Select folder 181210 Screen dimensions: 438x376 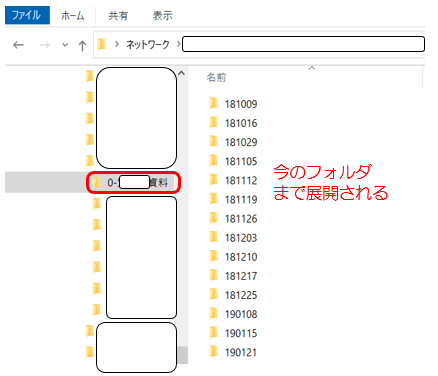pos(234,257)
